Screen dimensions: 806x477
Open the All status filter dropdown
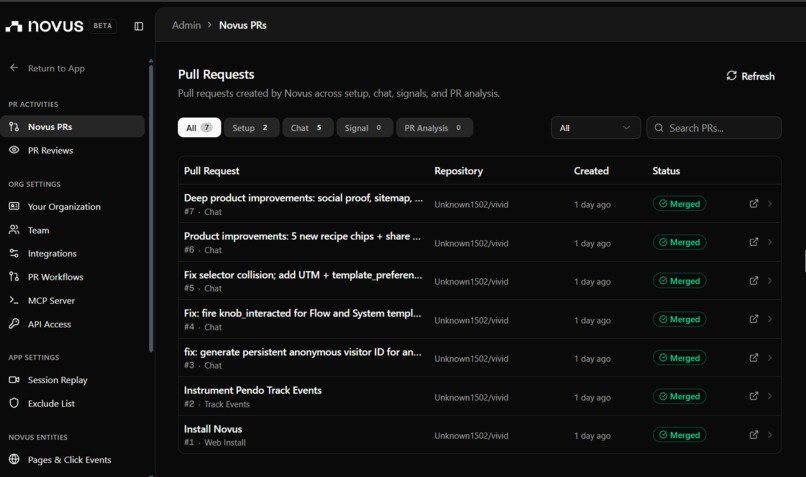click(x=595, y=128)
